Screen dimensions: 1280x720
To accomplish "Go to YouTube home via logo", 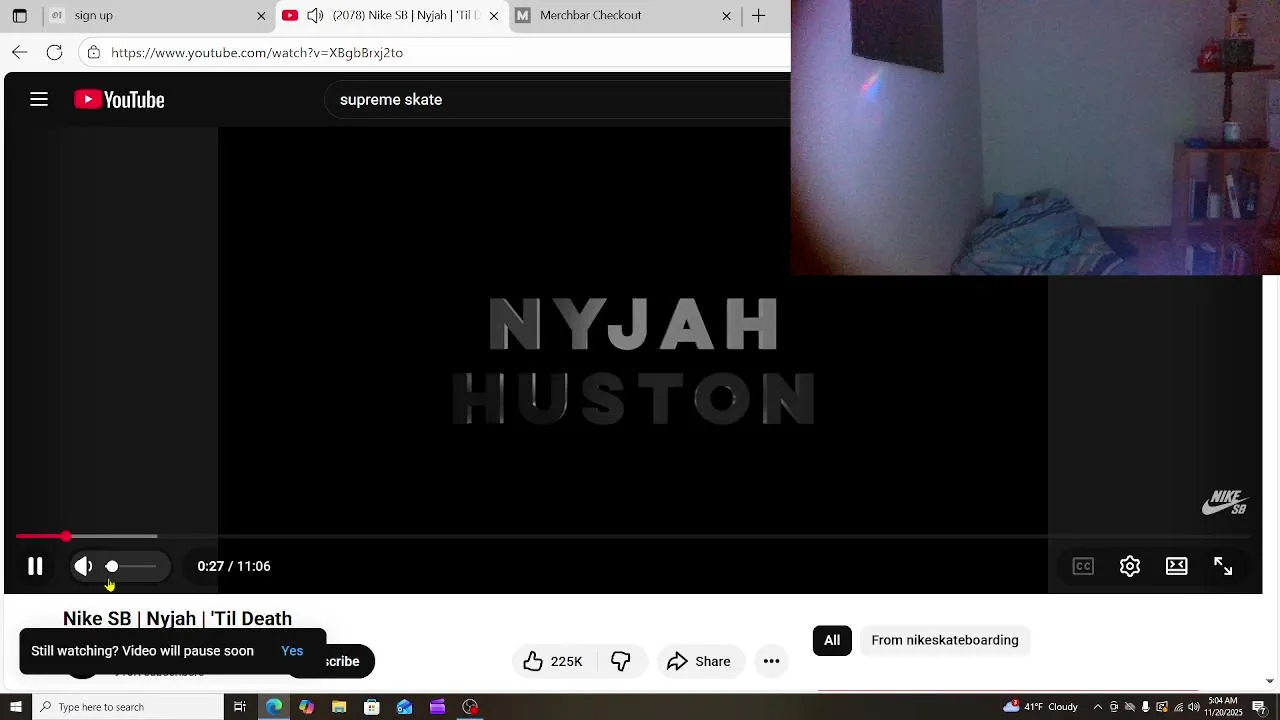I will click(119, 99).
